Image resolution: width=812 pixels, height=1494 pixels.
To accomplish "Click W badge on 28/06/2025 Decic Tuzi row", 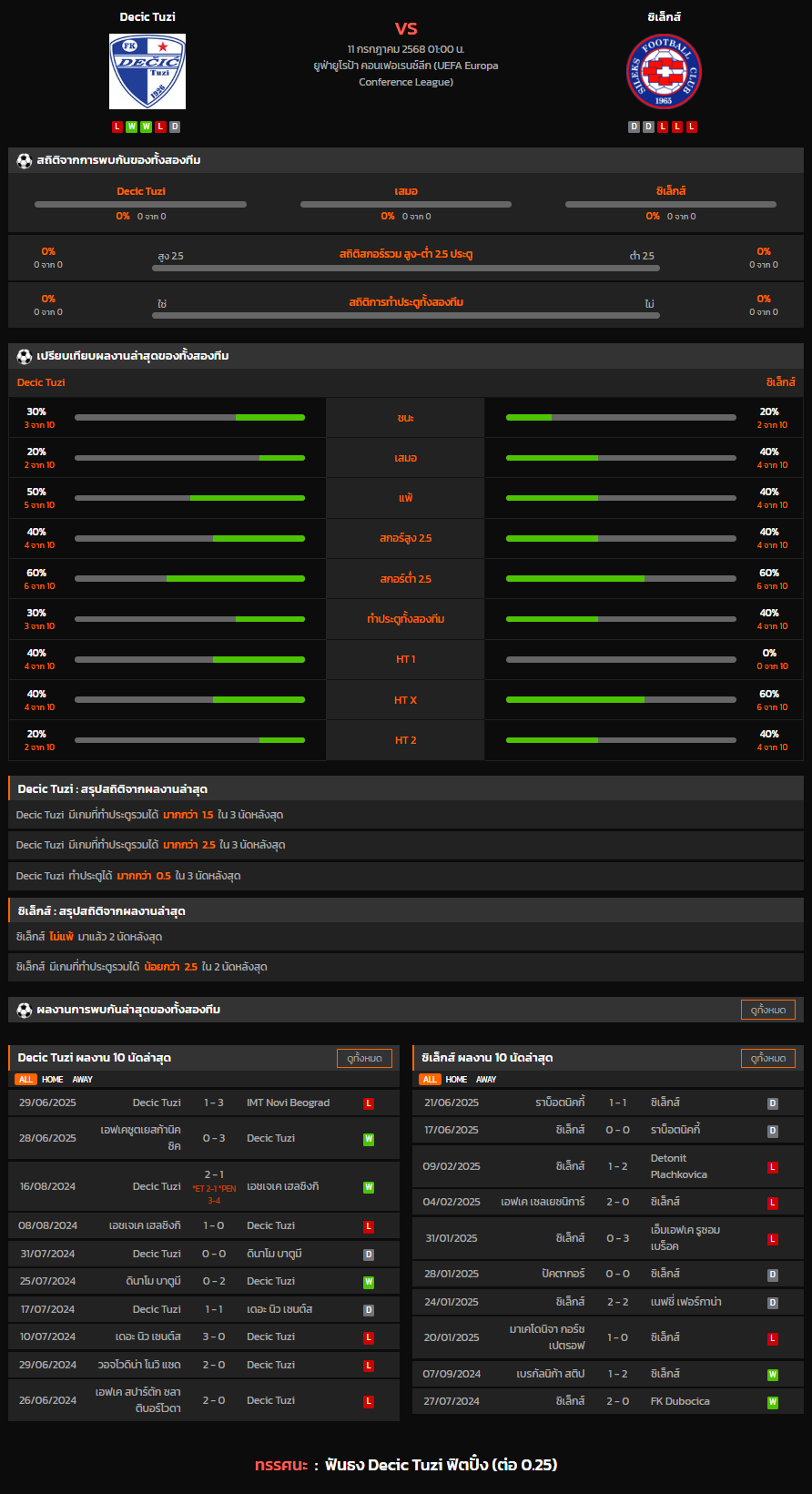I will pyautogui.click(x=369, y=1139).
